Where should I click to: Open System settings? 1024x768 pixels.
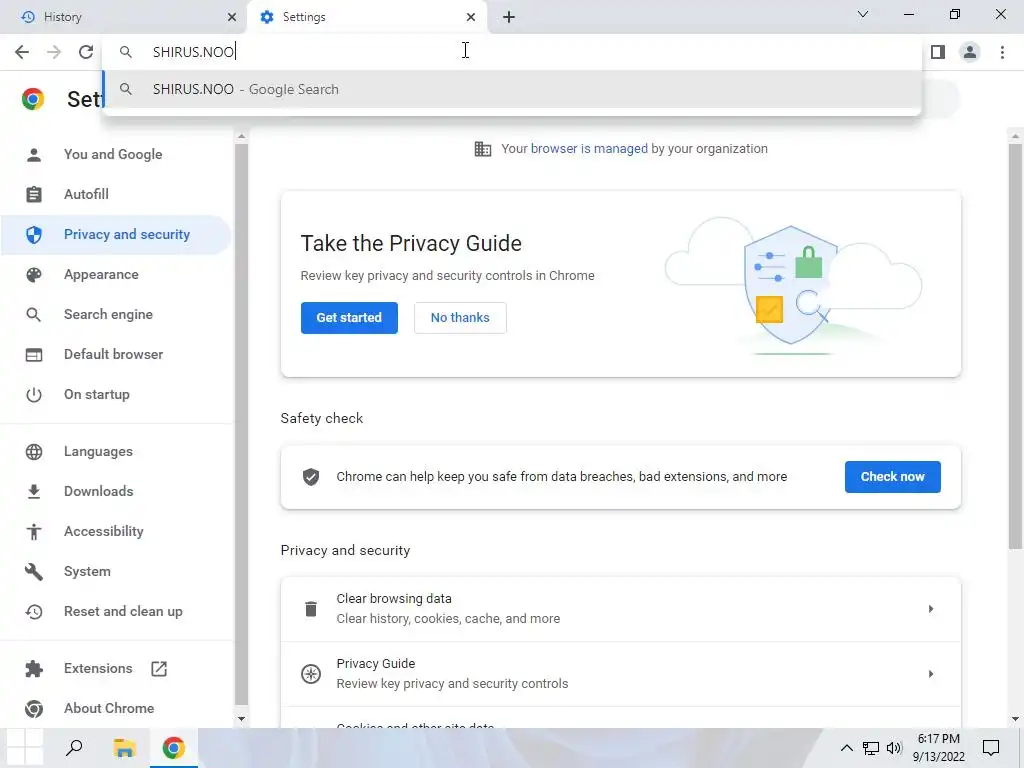[x=116, y=571]
